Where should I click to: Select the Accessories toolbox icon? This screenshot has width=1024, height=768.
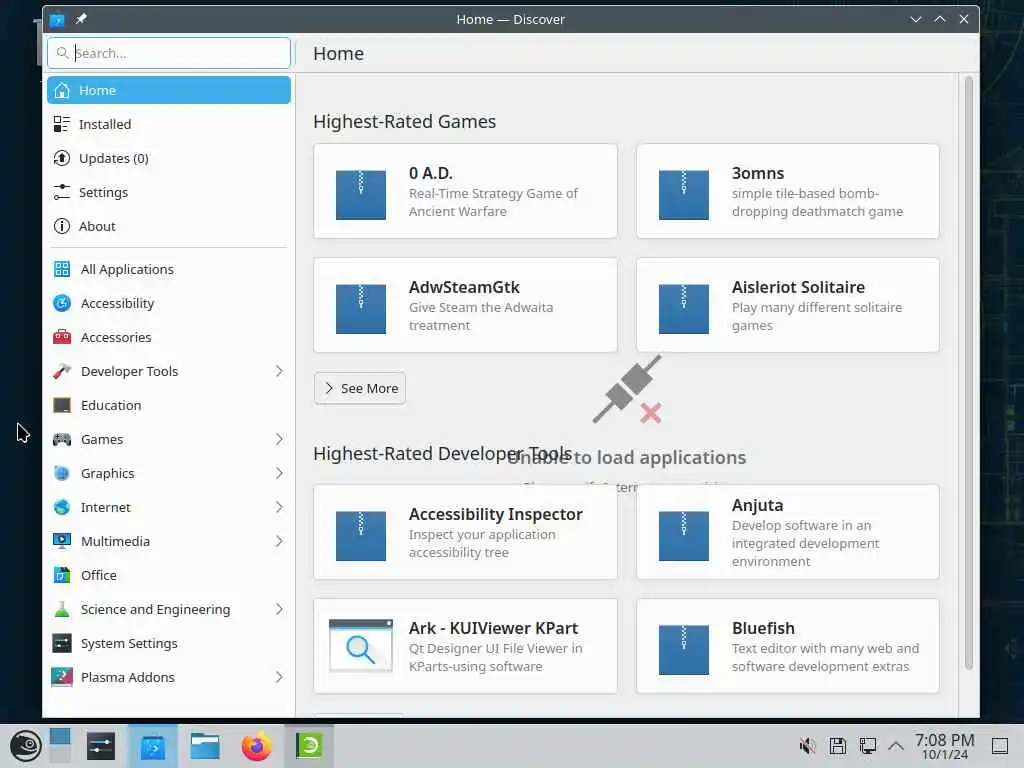[x=62, y=337]
